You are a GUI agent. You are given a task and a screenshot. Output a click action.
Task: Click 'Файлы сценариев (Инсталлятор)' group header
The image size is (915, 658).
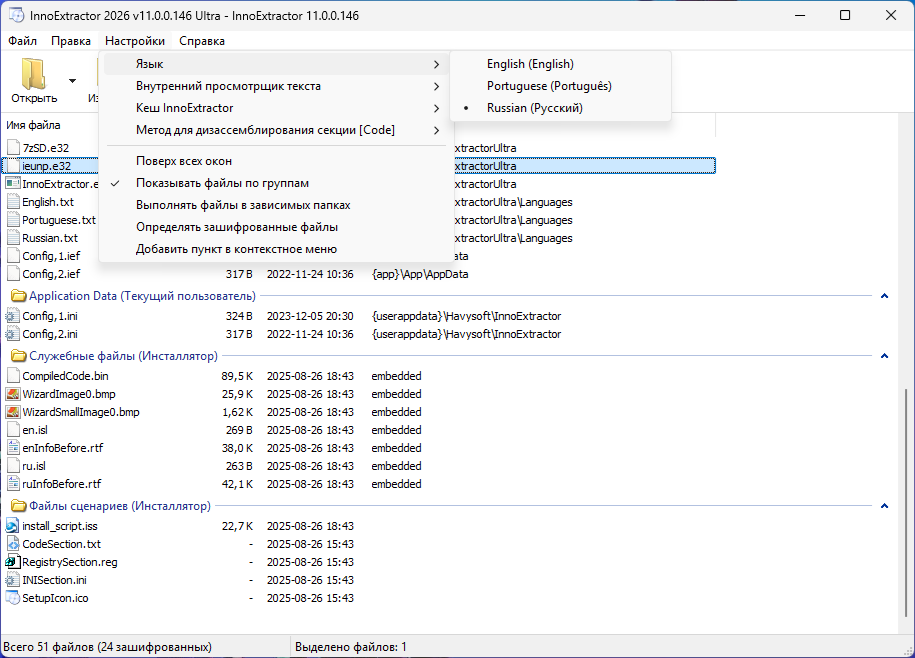[x=120, y=506]
